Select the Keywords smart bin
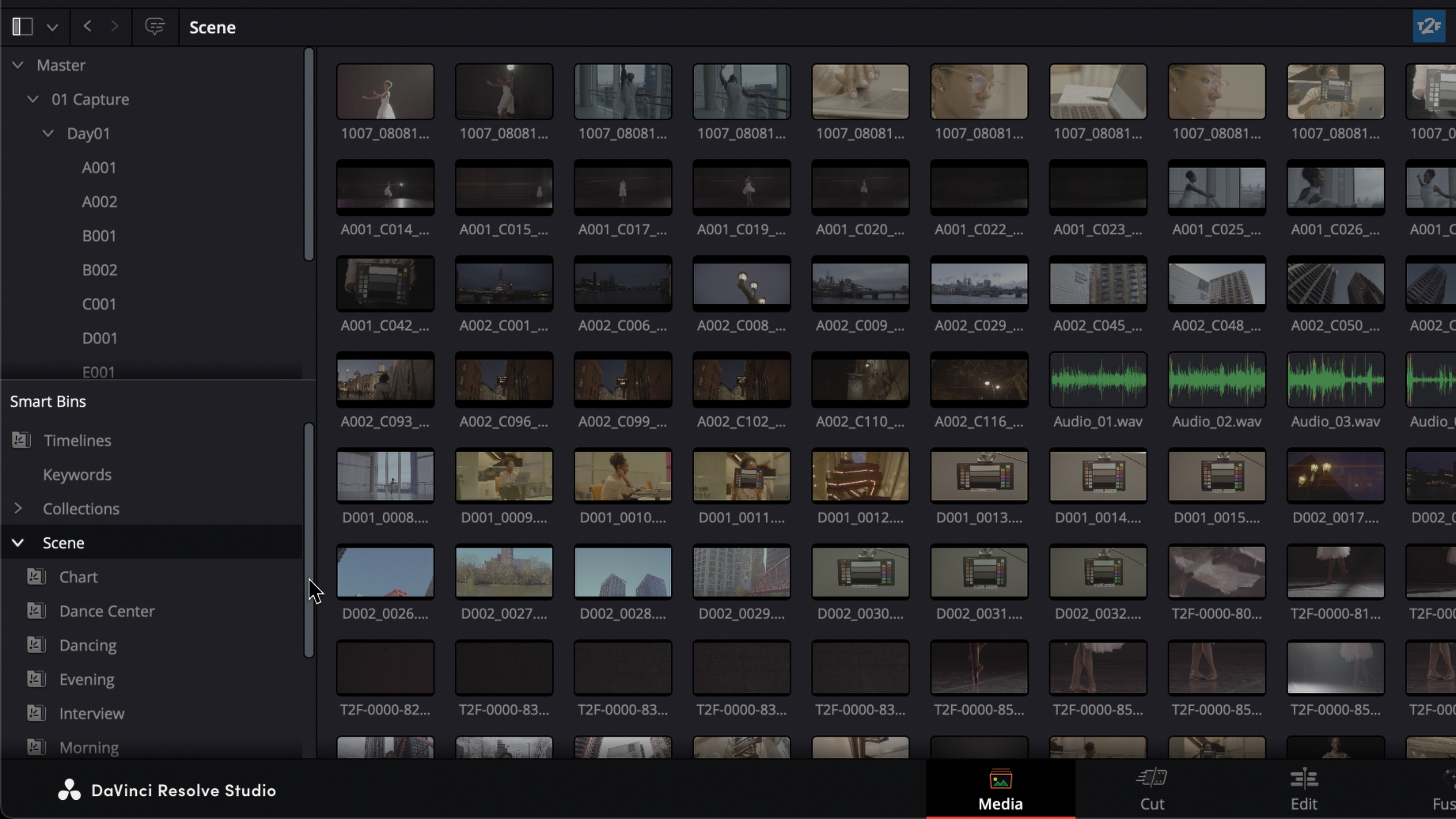Screen dimensions: 1456x819 point(77,474)
